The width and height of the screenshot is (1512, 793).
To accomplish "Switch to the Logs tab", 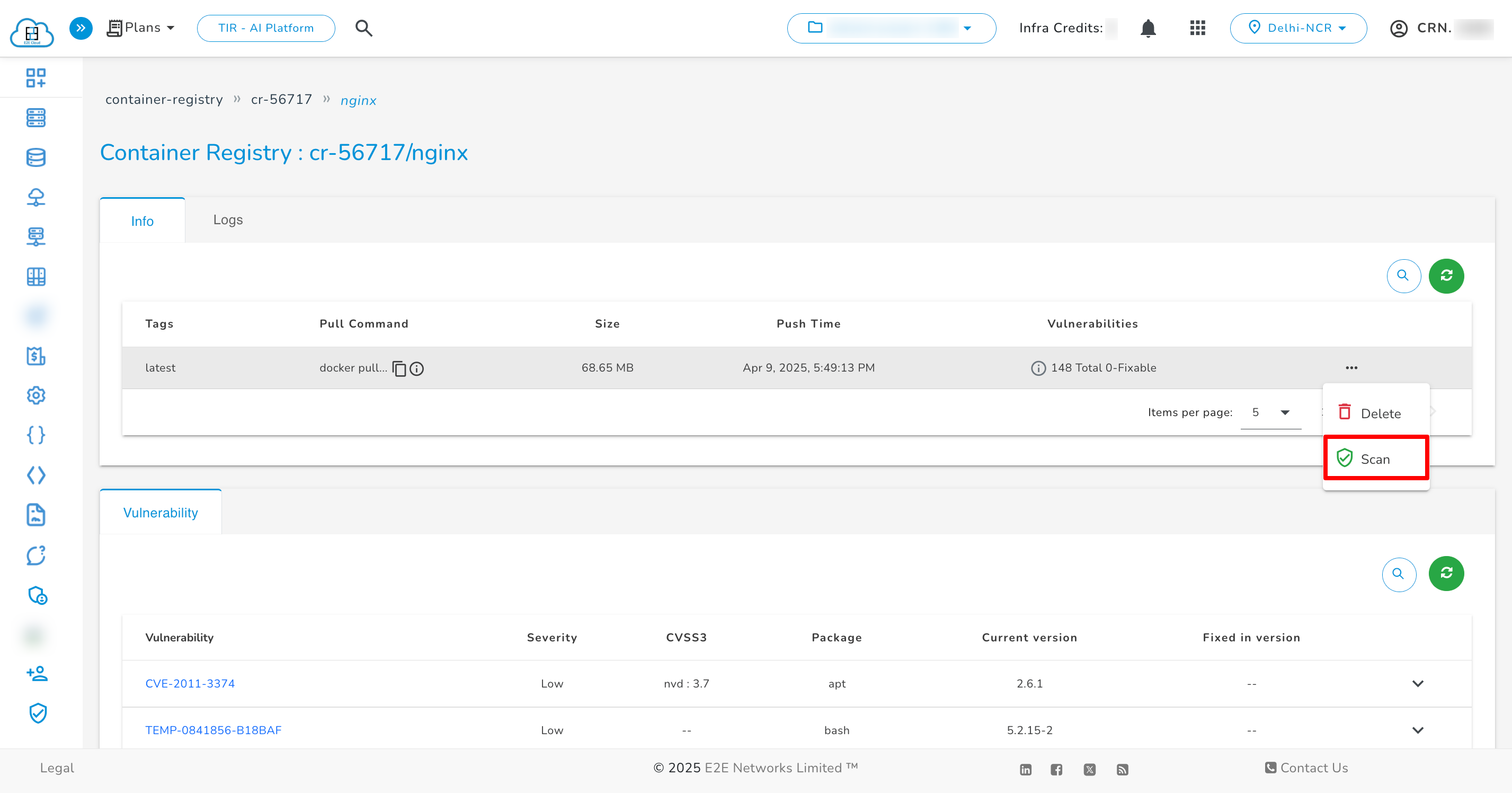I will pyautogui.click(x=228, y=219).
